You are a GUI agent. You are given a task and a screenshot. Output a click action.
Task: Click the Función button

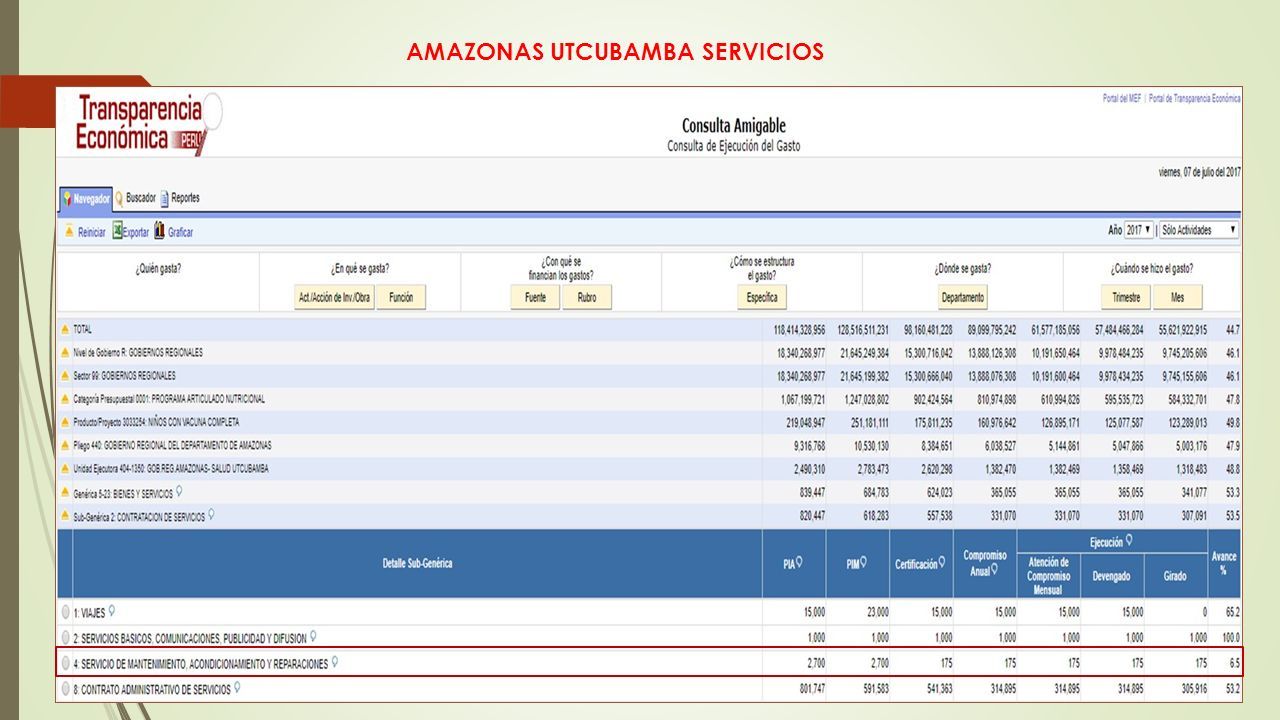(401, 297)
